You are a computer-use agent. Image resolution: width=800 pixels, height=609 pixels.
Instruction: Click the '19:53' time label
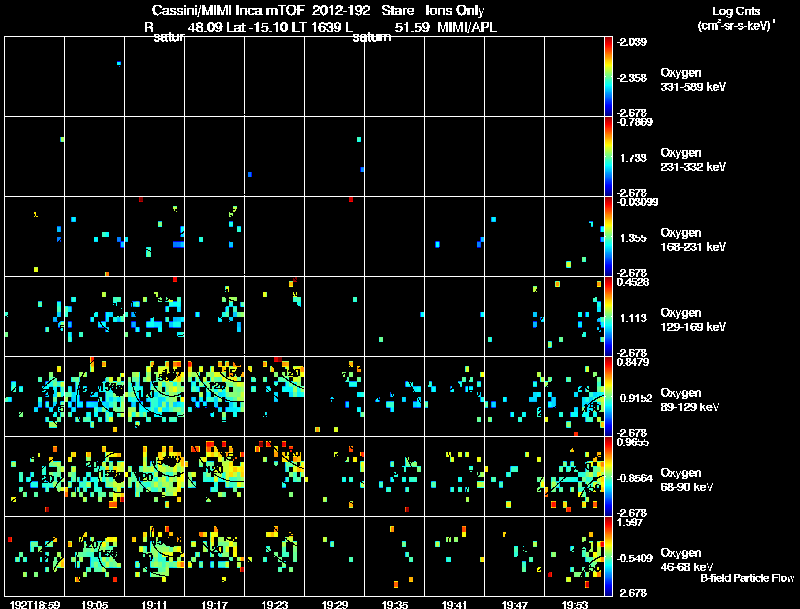[574, 605]
